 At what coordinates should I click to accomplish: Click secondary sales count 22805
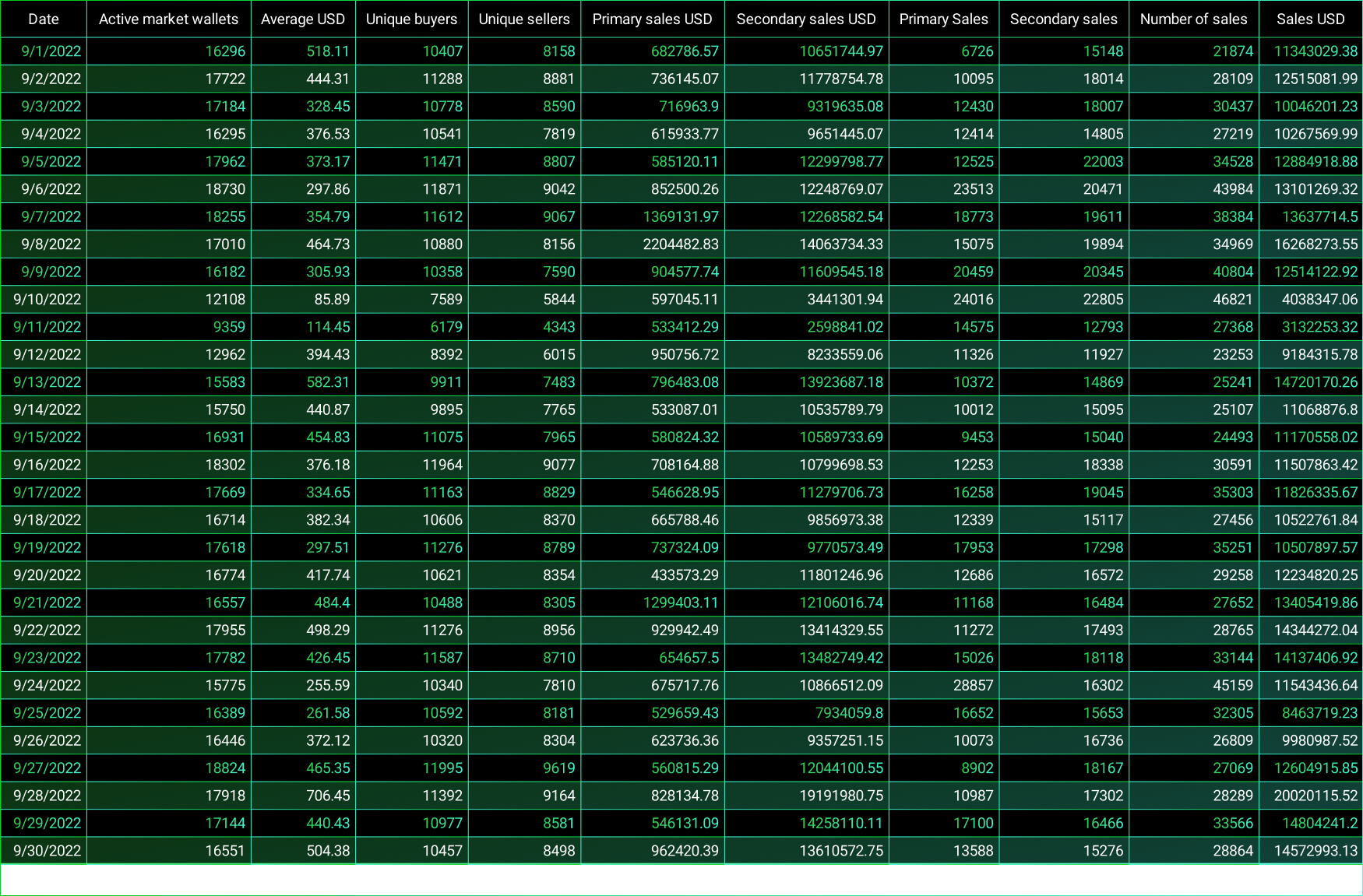1064,300
